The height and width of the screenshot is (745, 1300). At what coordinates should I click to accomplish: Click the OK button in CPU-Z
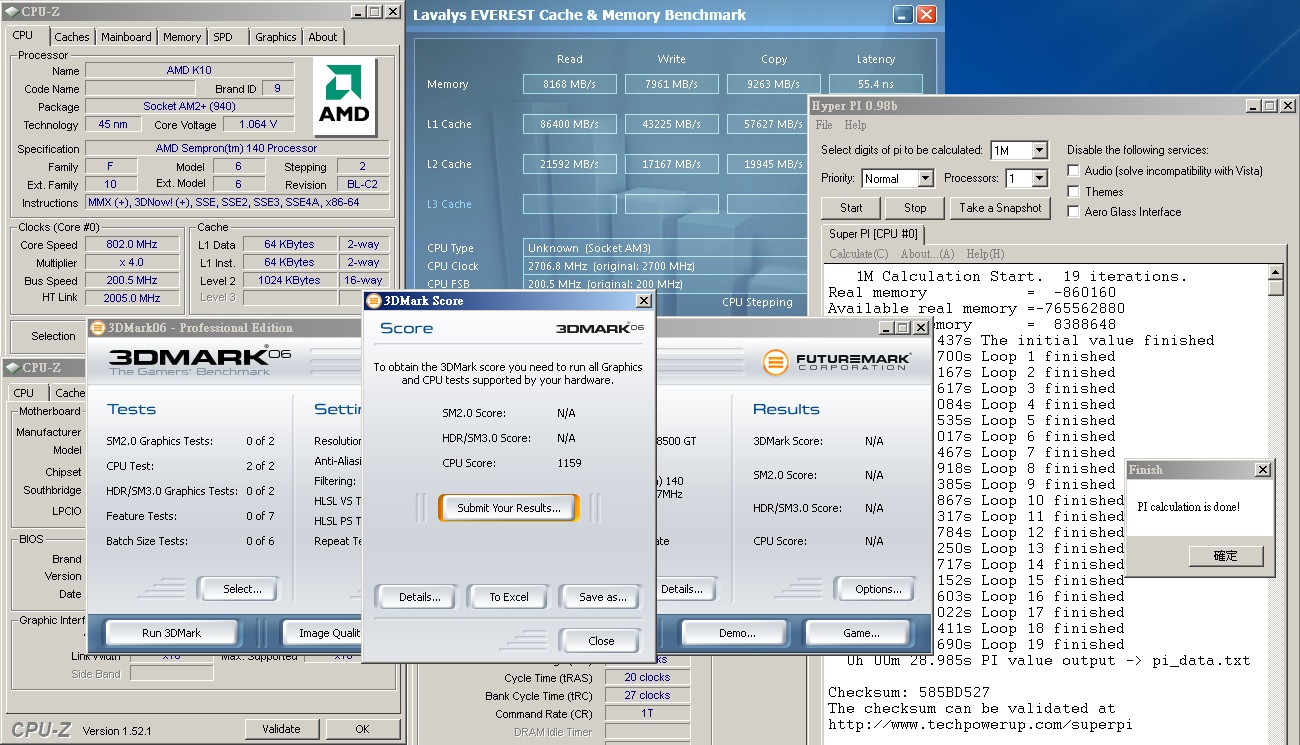362,729
